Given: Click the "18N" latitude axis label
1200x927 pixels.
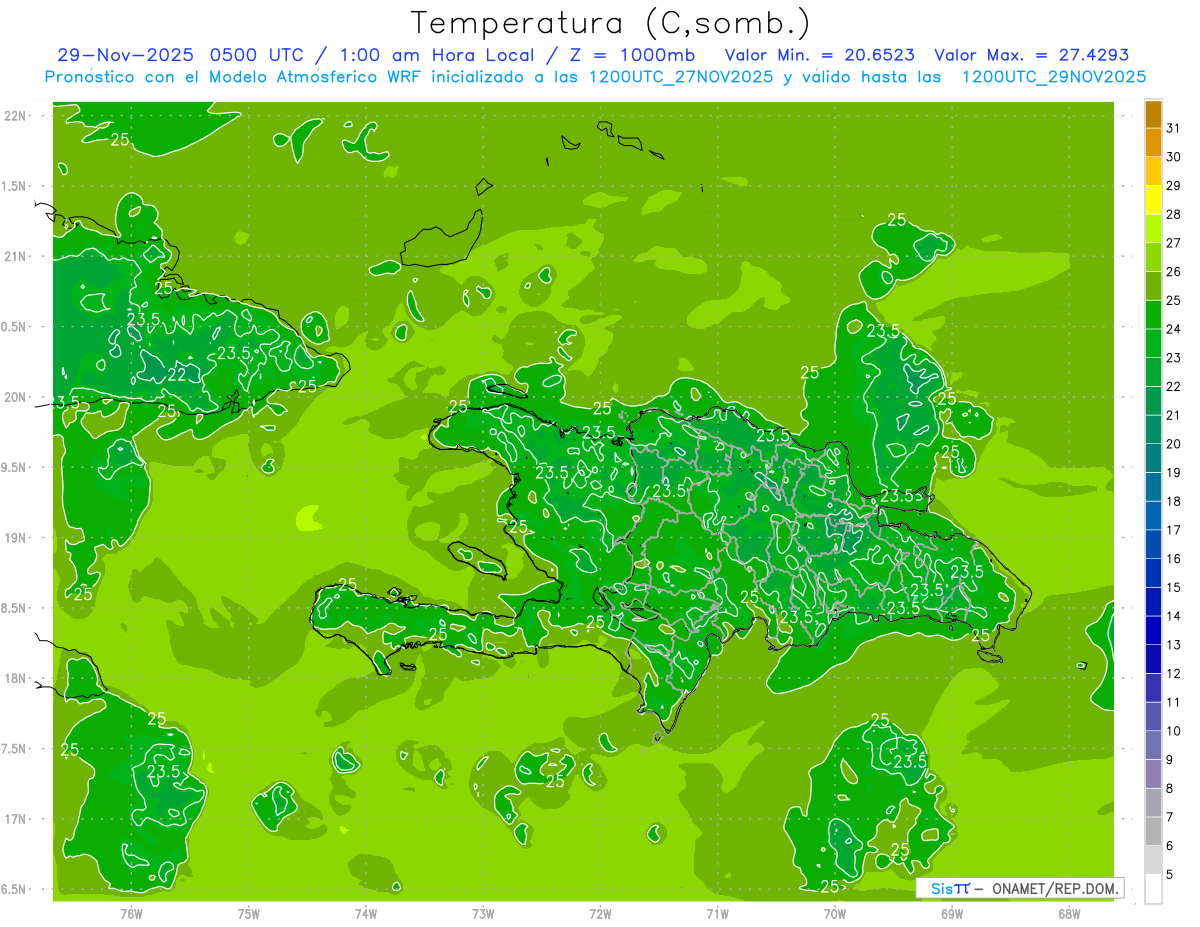Looking at the screenshot, I should 16,678.
